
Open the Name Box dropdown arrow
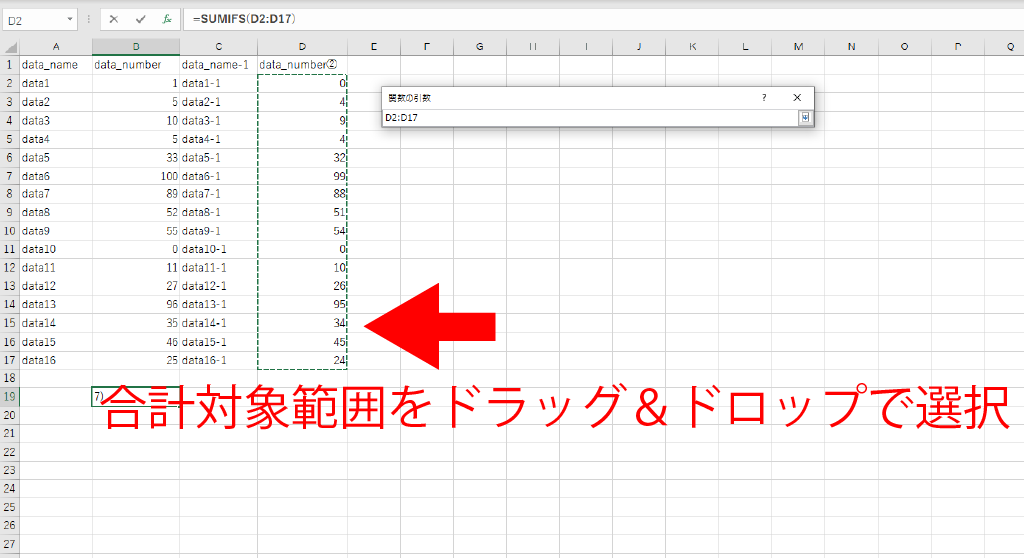(70, 19)
